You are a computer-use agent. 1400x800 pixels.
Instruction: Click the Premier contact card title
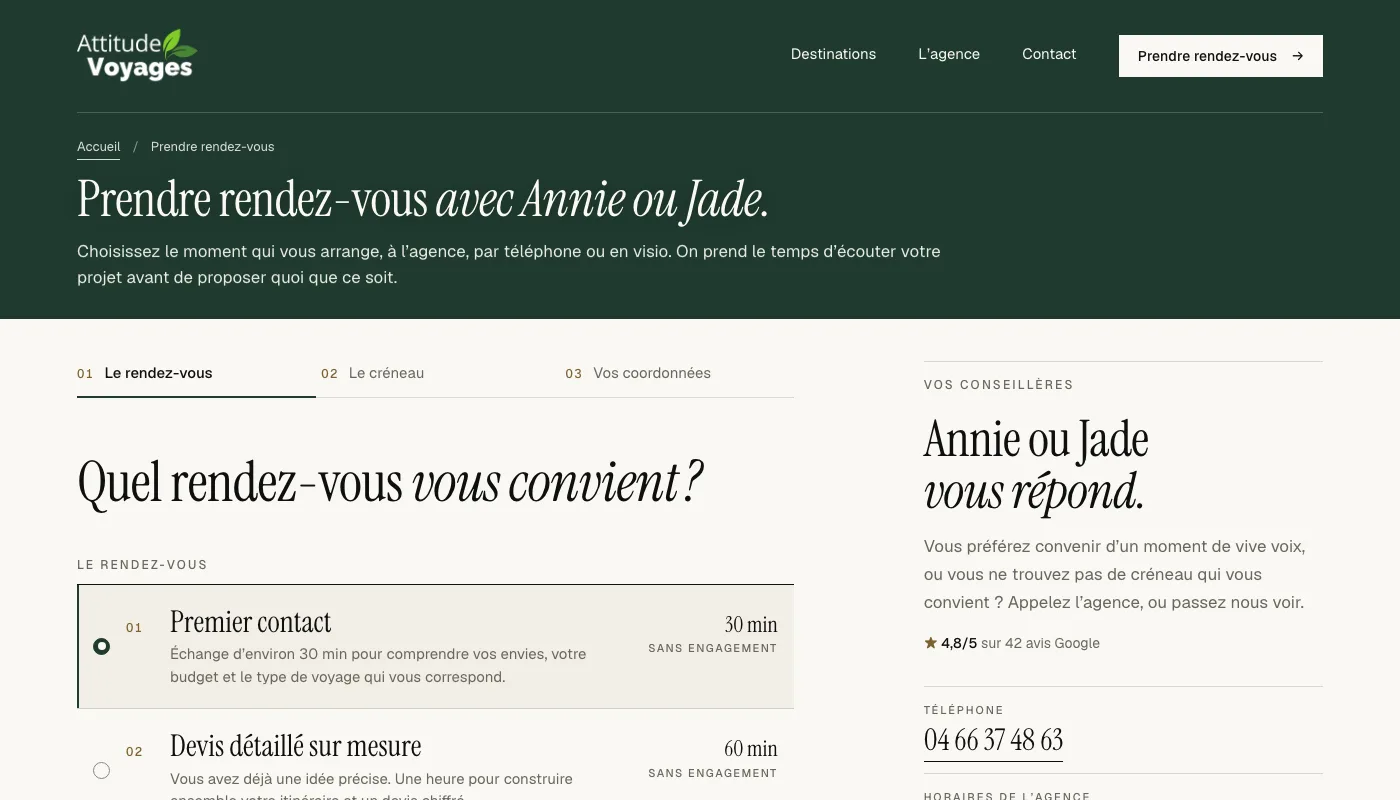pos(250,622)
